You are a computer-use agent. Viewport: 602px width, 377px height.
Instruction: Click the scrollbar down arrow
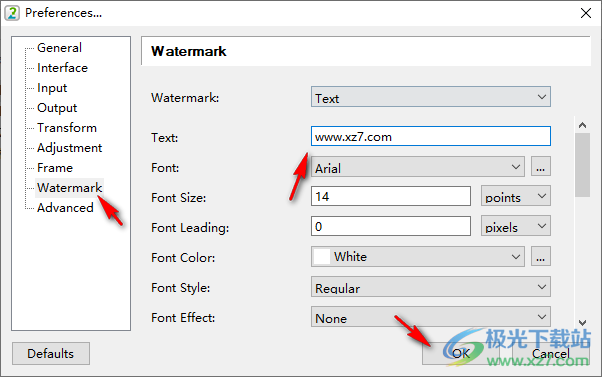(582, 323)
